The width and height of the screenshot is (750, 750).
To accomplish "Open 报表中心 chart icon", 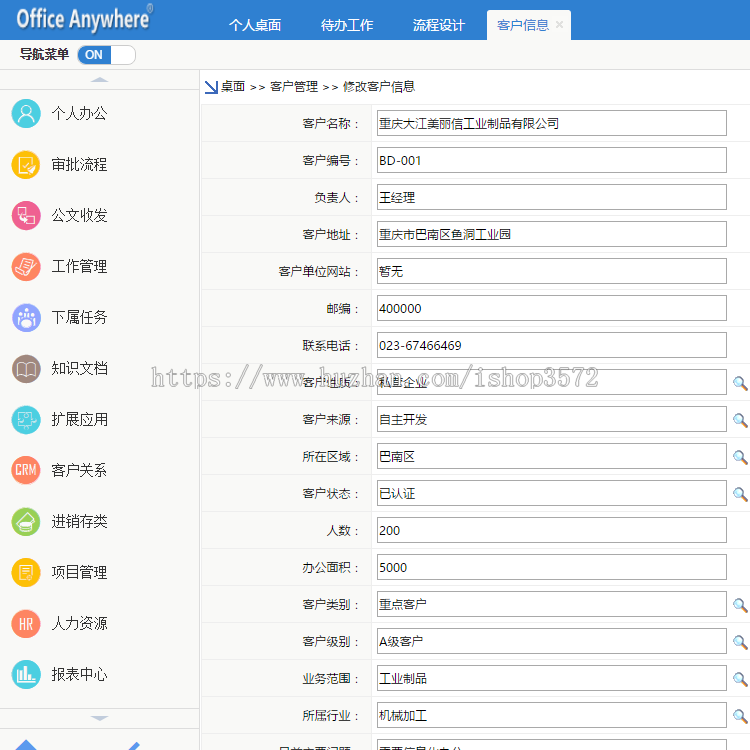I will (x=26, y=674).
